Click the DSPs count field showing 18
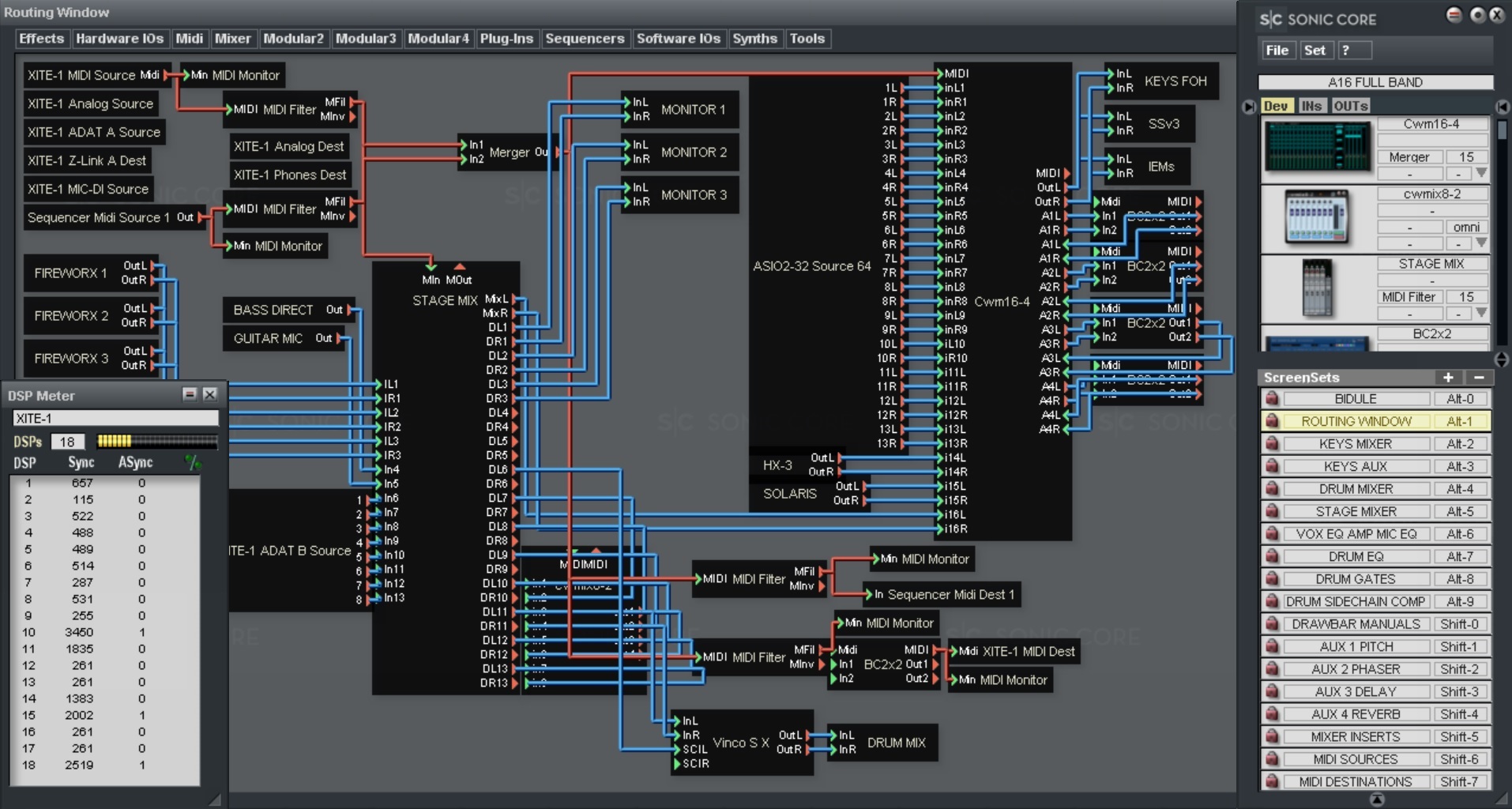This screenshot has width=1512, height=809. (67, 442)
